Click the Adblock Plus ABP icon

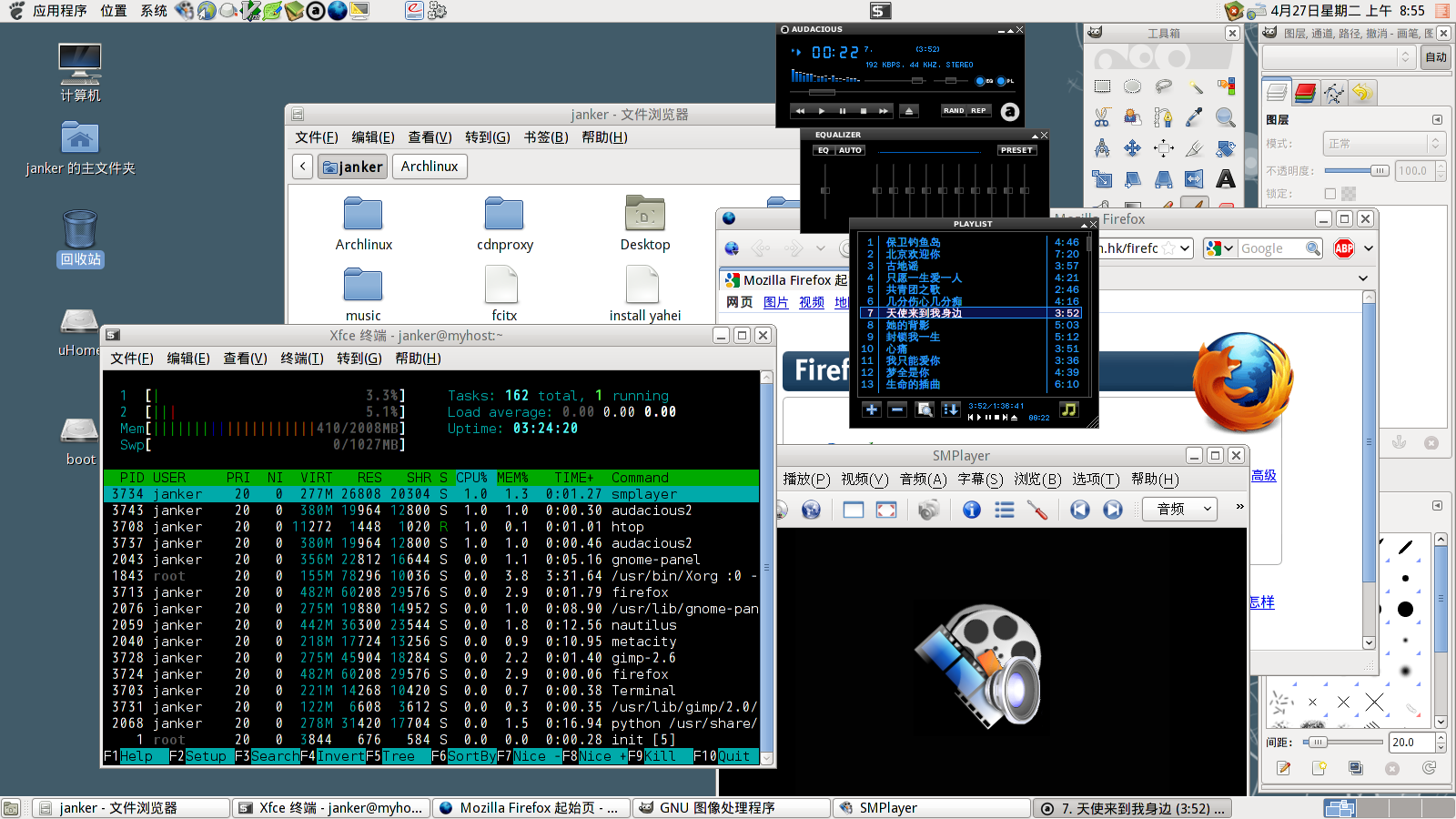pos(1344,248)
